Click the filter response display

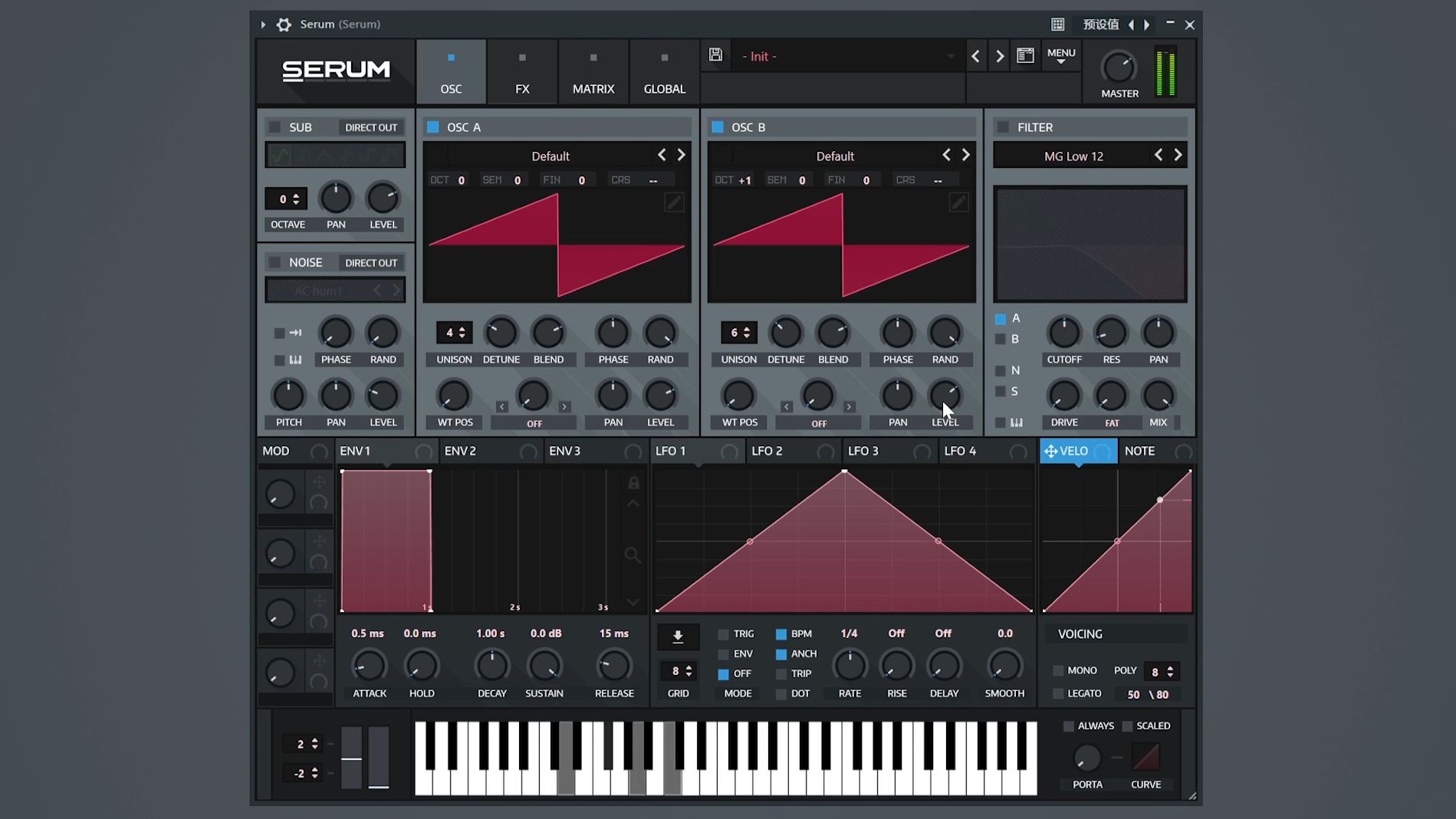point(1090,244)
